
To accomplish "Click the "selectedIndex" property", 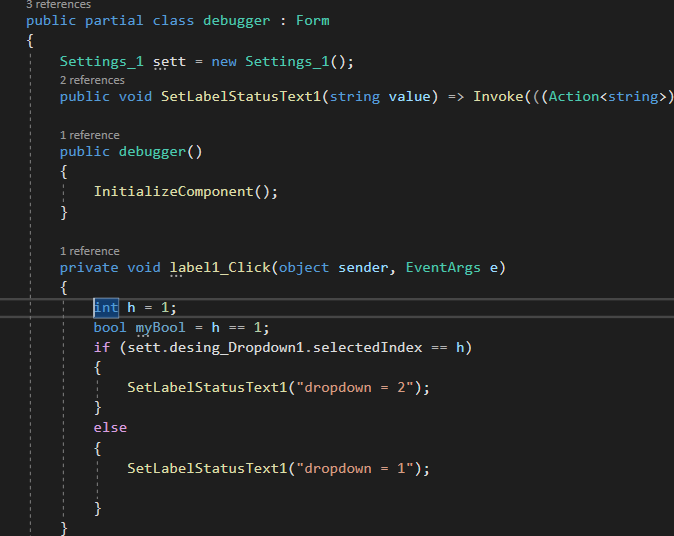I will click(x=368, y=347).
